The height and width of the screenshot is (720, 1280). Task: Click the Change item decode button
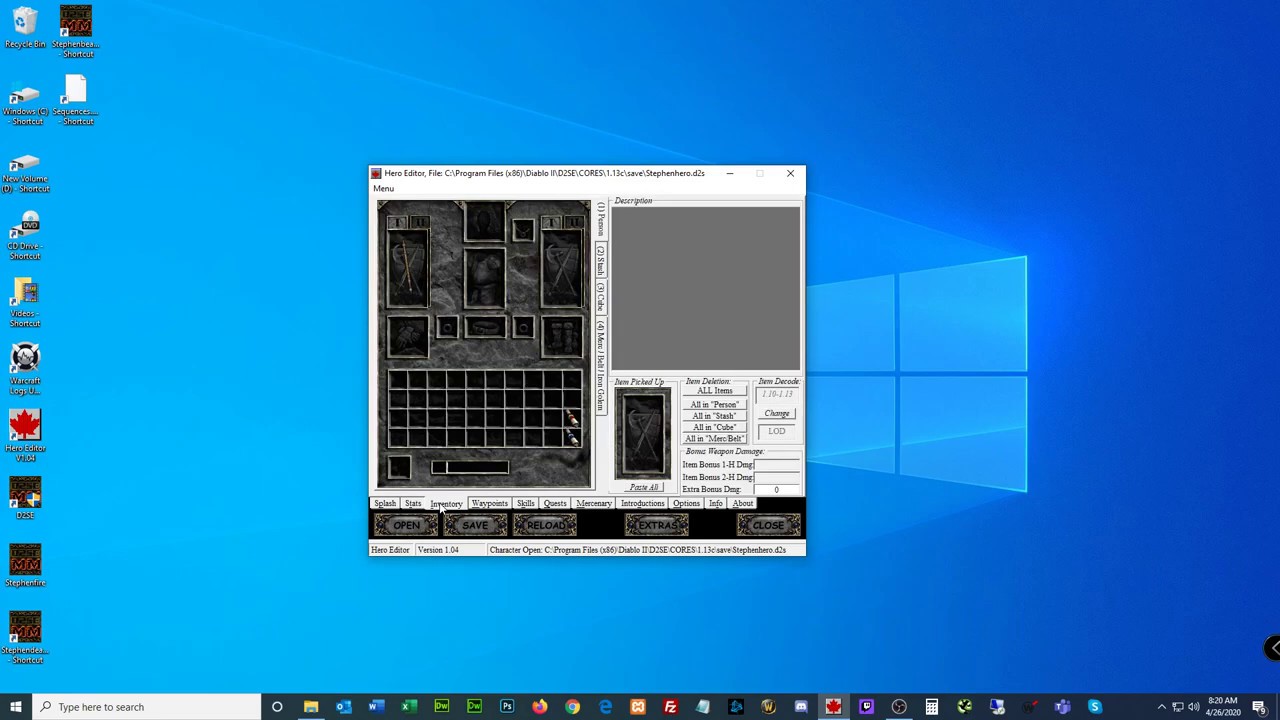tap(777, 413)
